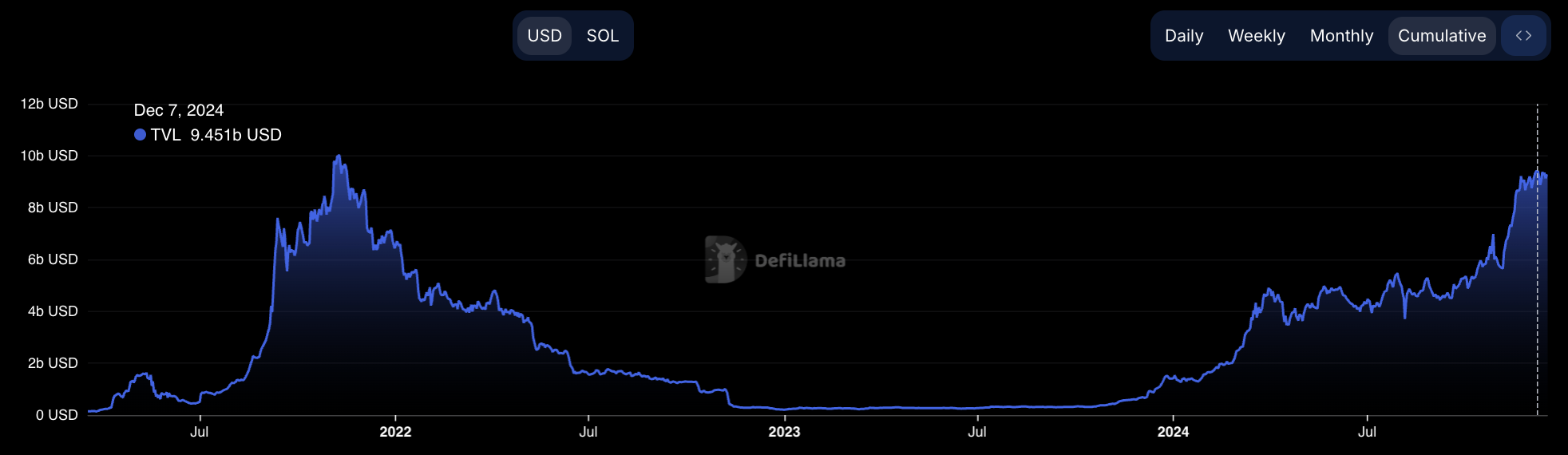Screen dimensions: 1568x455
Task: Click the blue TVL legend dot
Action: point(140,135)
